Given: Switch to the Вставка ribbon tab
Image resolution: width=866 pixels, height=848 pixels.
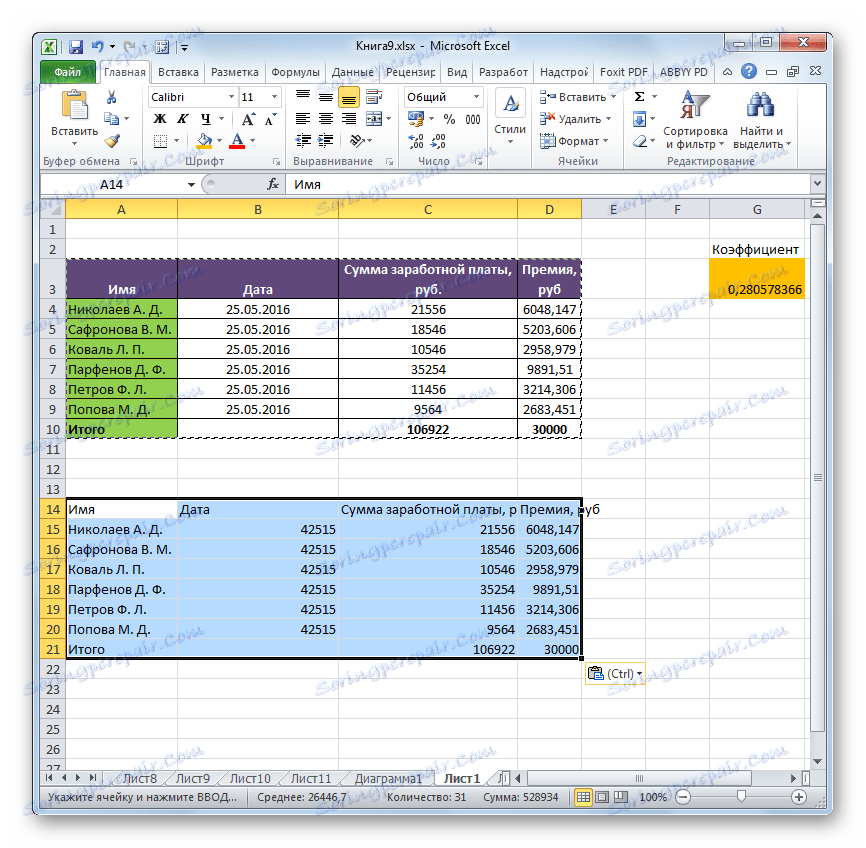Looking at the screenshot, I should pos(178,72).
